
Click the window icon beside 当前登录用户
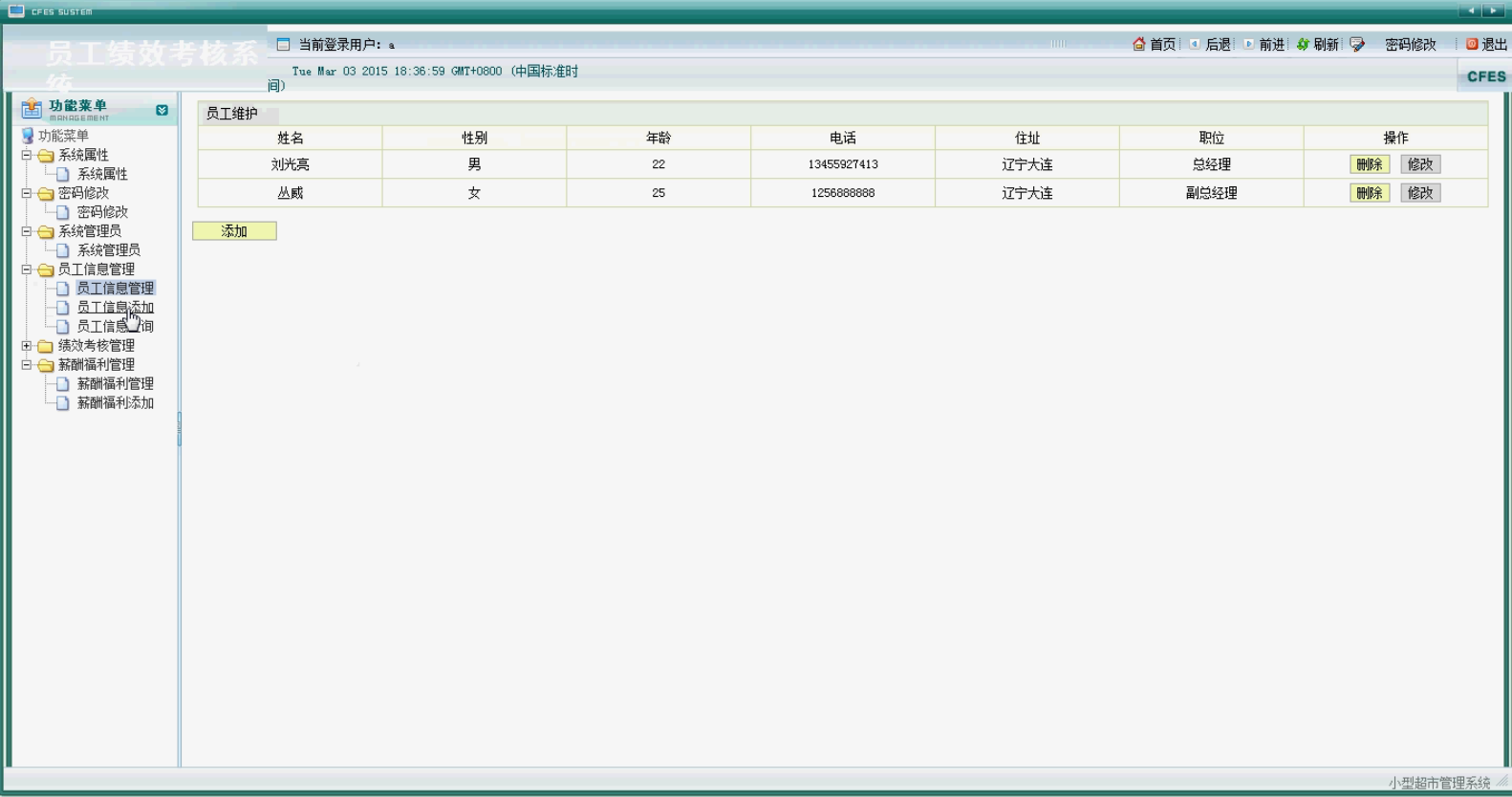pos(283,45)
